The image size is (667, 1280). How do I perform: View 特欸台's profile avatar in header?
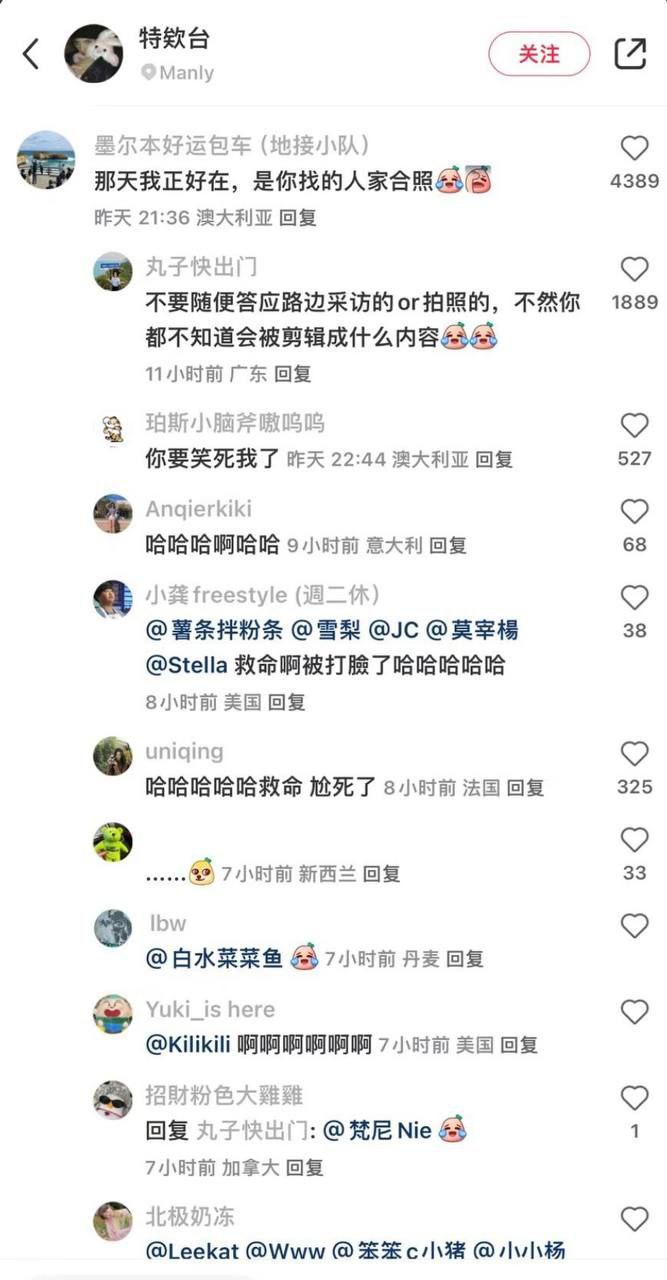click(x=94, y=54)
